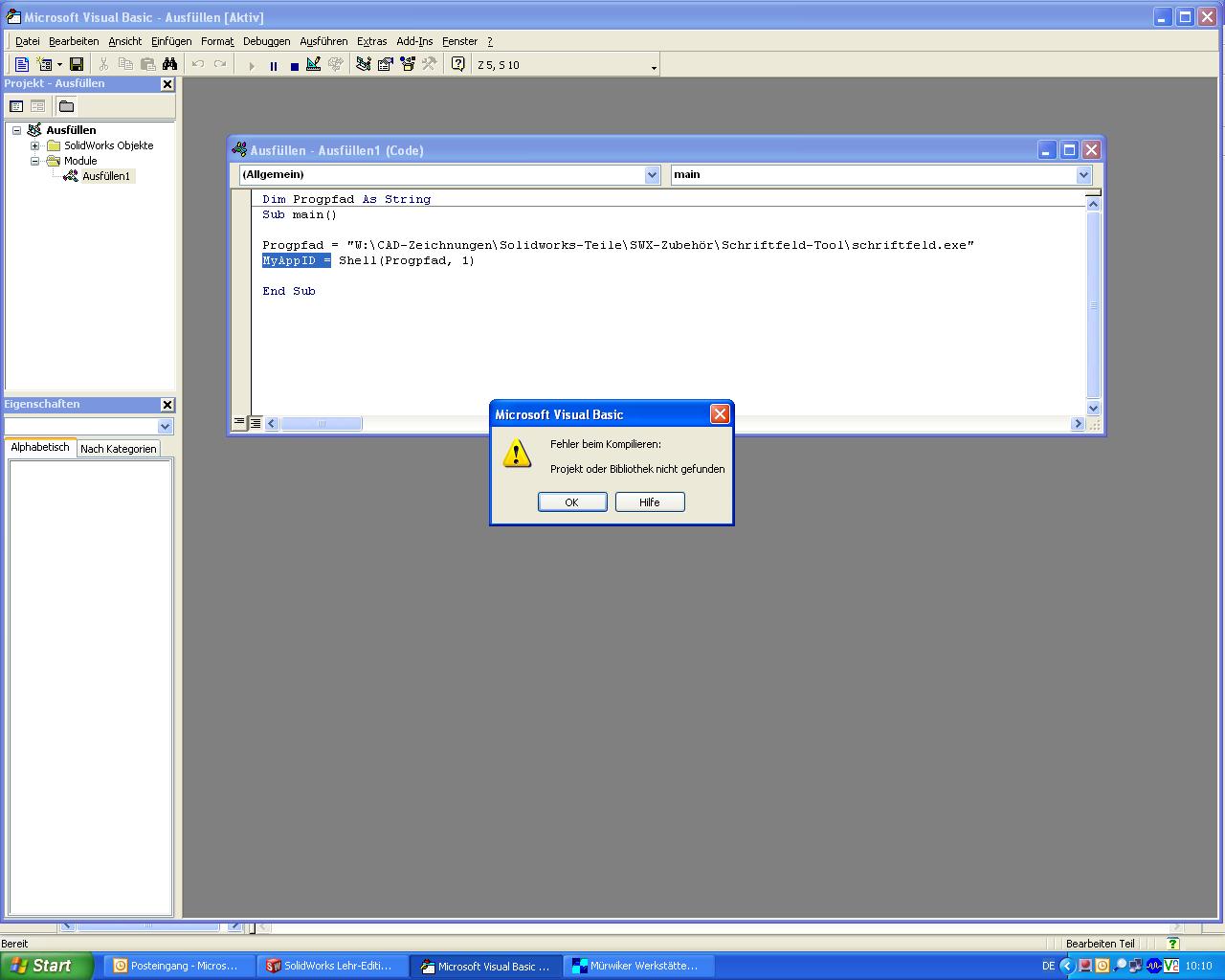
Task: Click the Visual Basic Help question-mark icon
Action: [458, 64]
